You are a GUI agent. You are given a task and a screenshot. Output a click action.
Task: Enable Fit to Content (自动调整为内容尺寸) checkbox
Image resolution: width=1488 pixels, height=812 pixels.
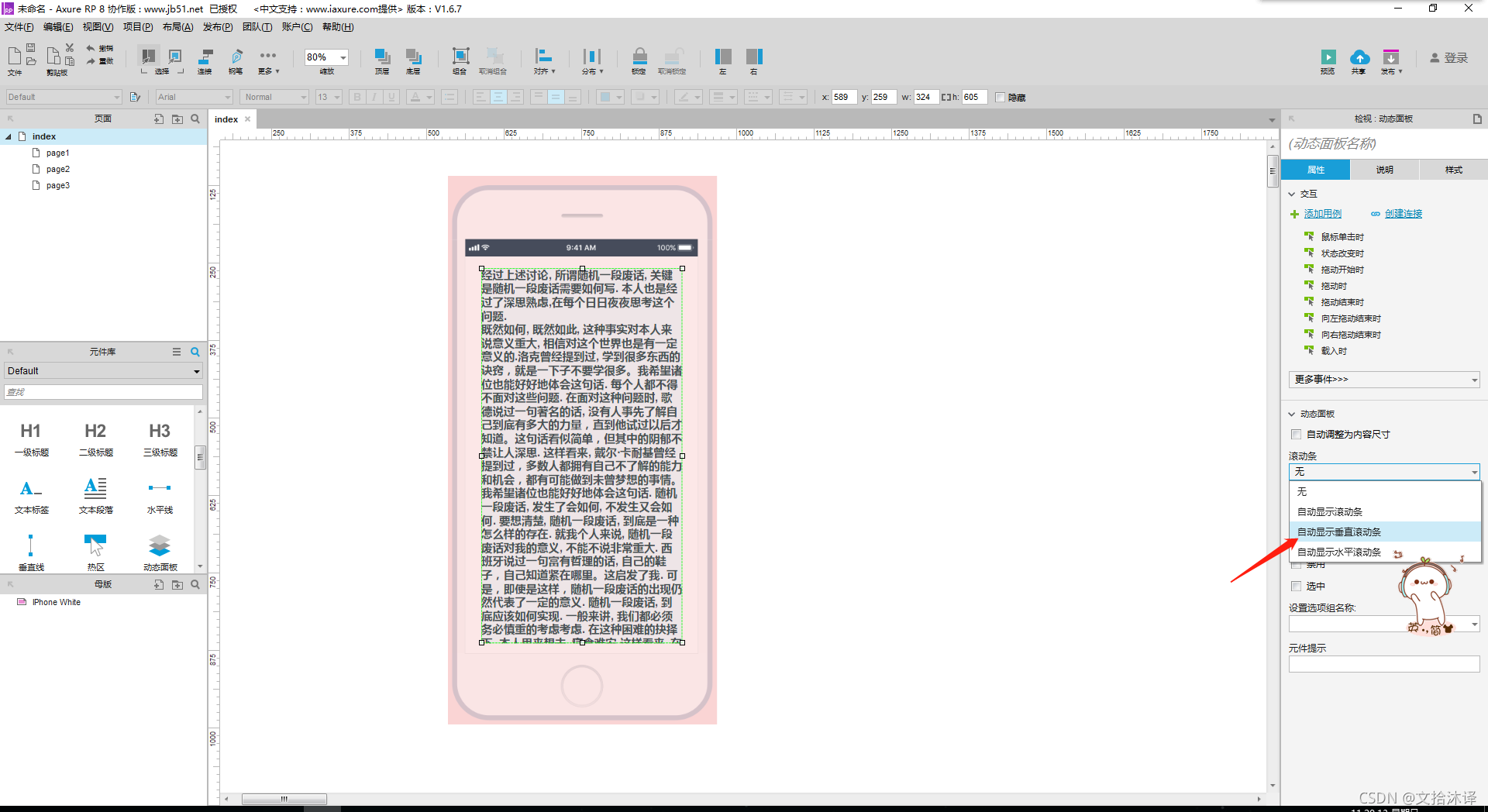coord(1296,435)
